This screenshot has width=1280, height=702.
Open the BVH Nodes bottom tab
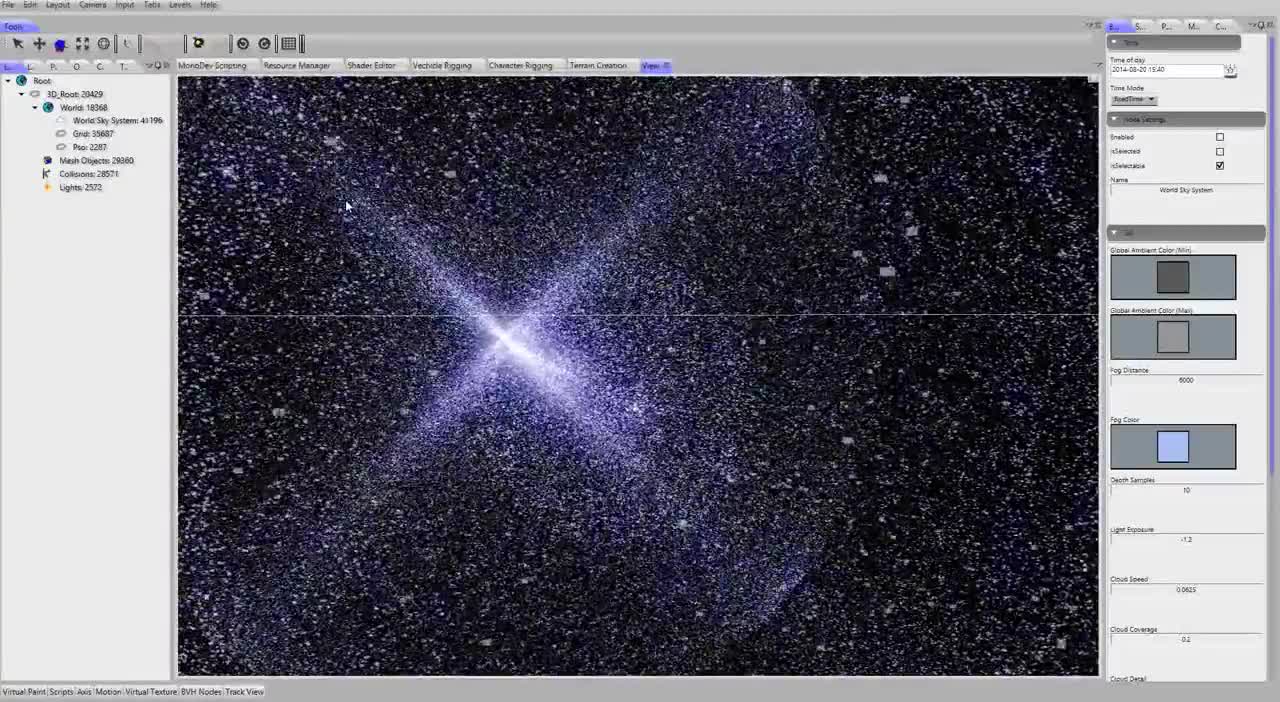point(201,692)
